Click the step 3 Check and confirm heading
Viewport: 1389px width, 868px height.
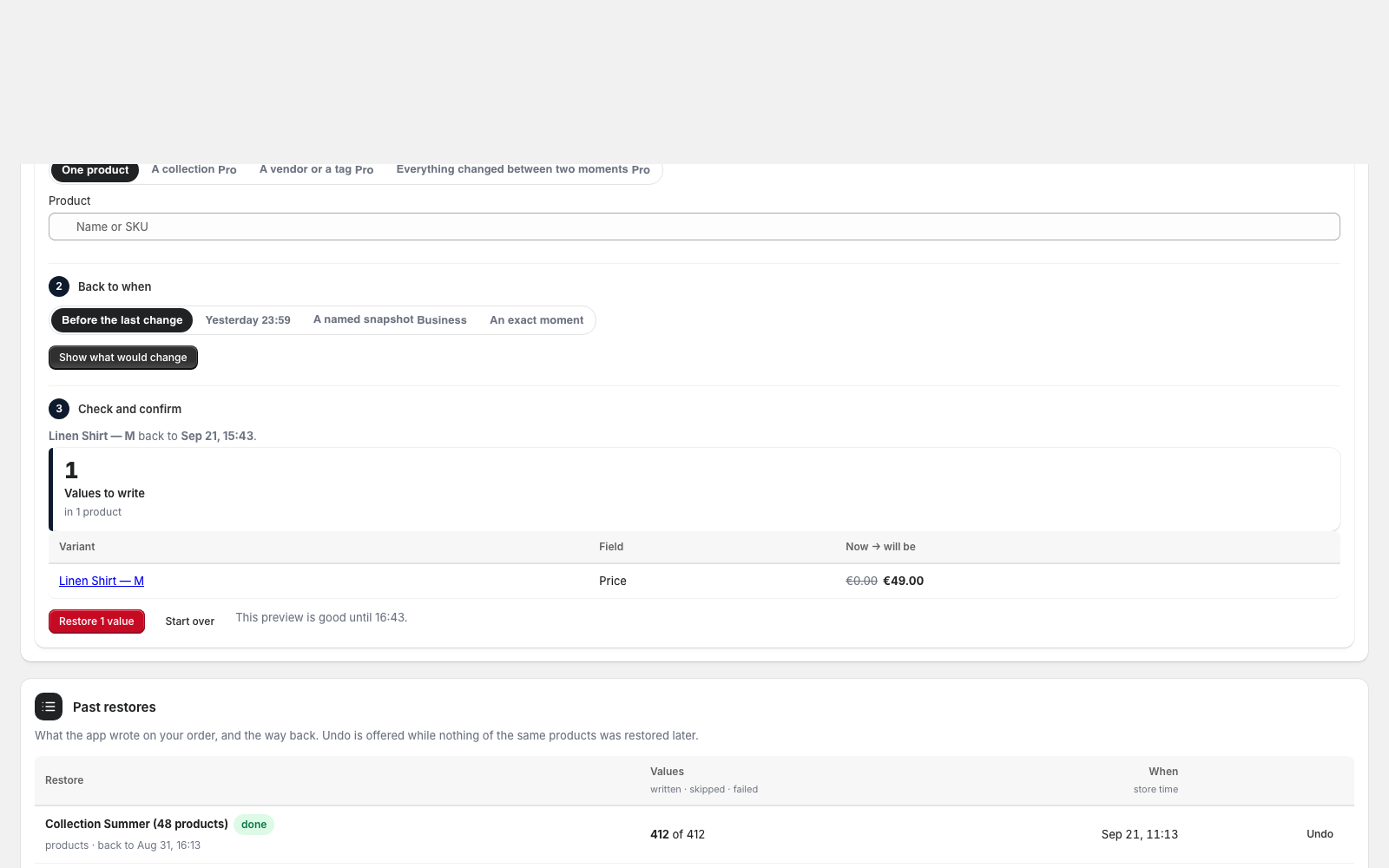click(x=129, y=409)
